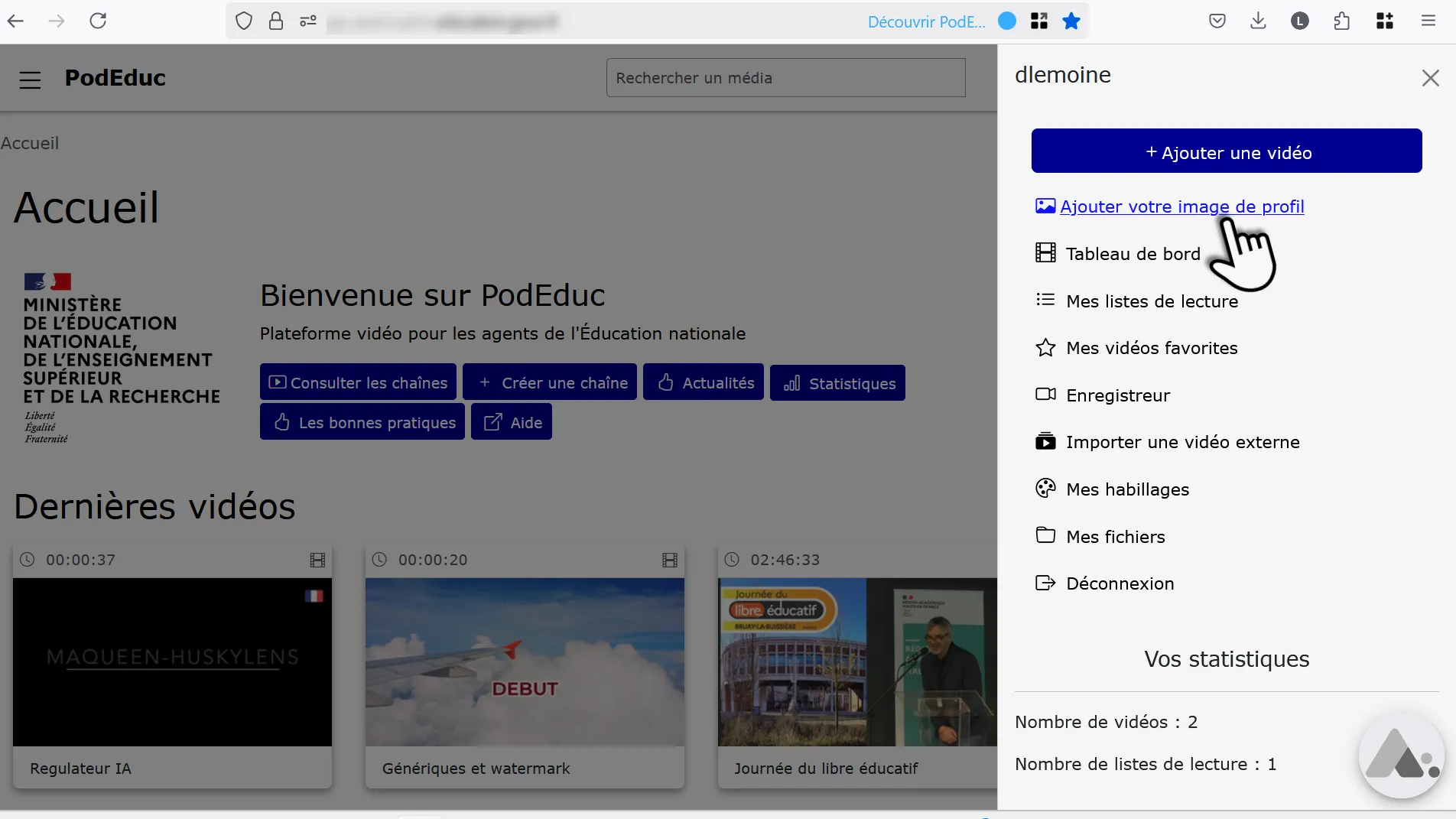The image size is (1456, 819).
Task: Click the Ministère de l'Éducation nationale logo
Action: [122, 359]
